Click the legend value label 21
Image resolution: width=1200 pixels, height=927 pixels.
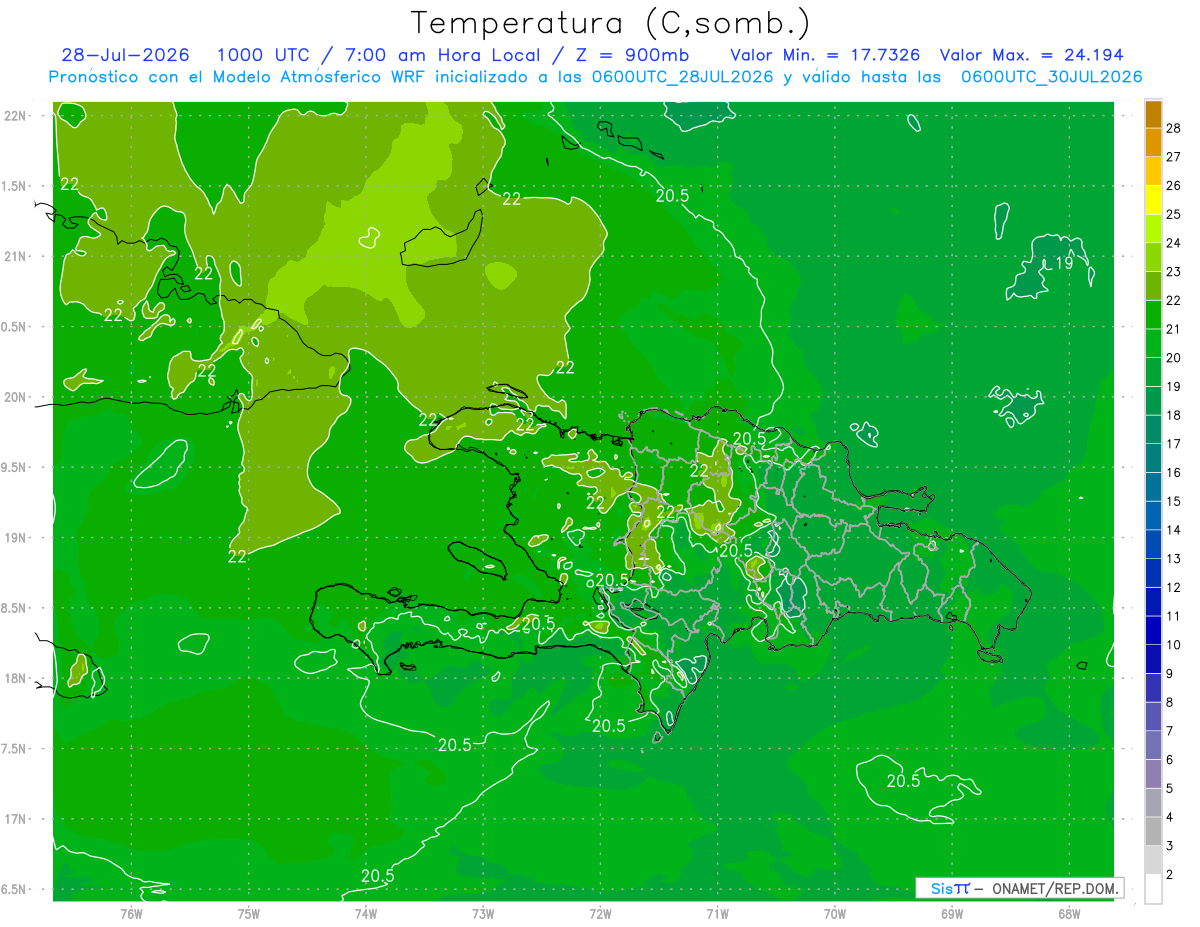point(1173,329)
